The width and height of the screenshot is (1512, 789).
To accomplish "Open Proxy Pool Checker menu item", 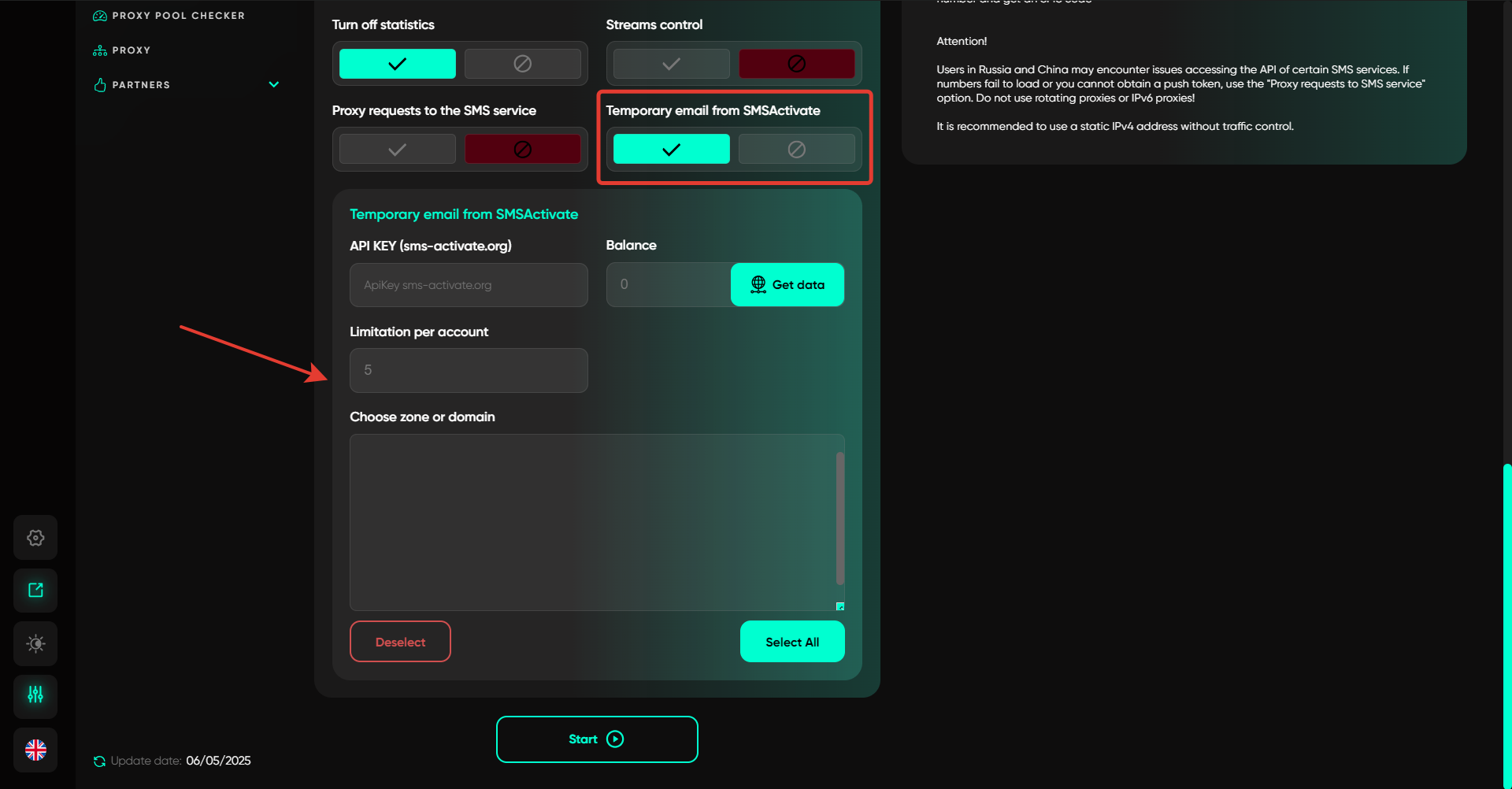I will pos(178,16).
